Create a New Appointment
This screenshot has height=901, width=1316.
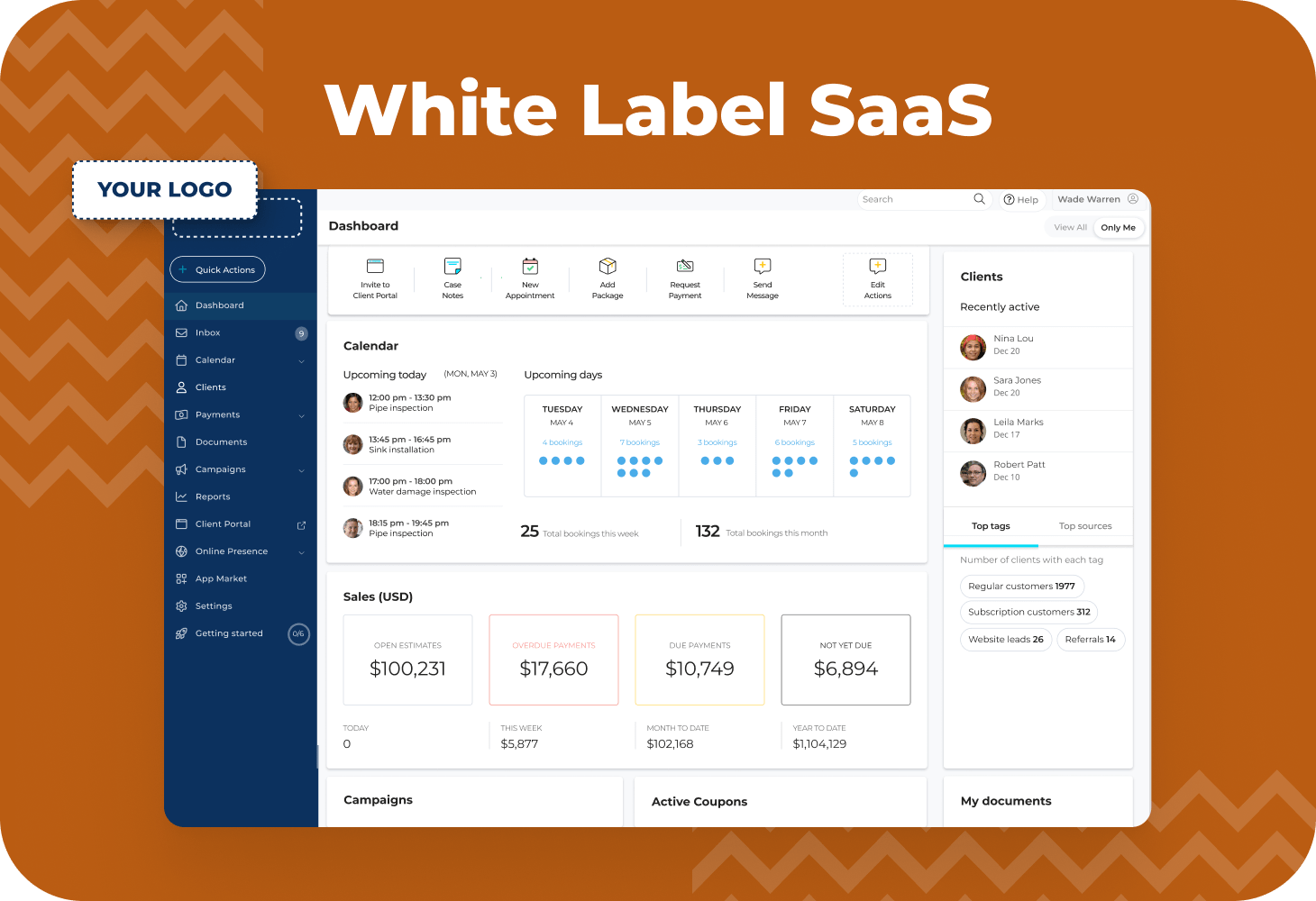pos(530,278)
